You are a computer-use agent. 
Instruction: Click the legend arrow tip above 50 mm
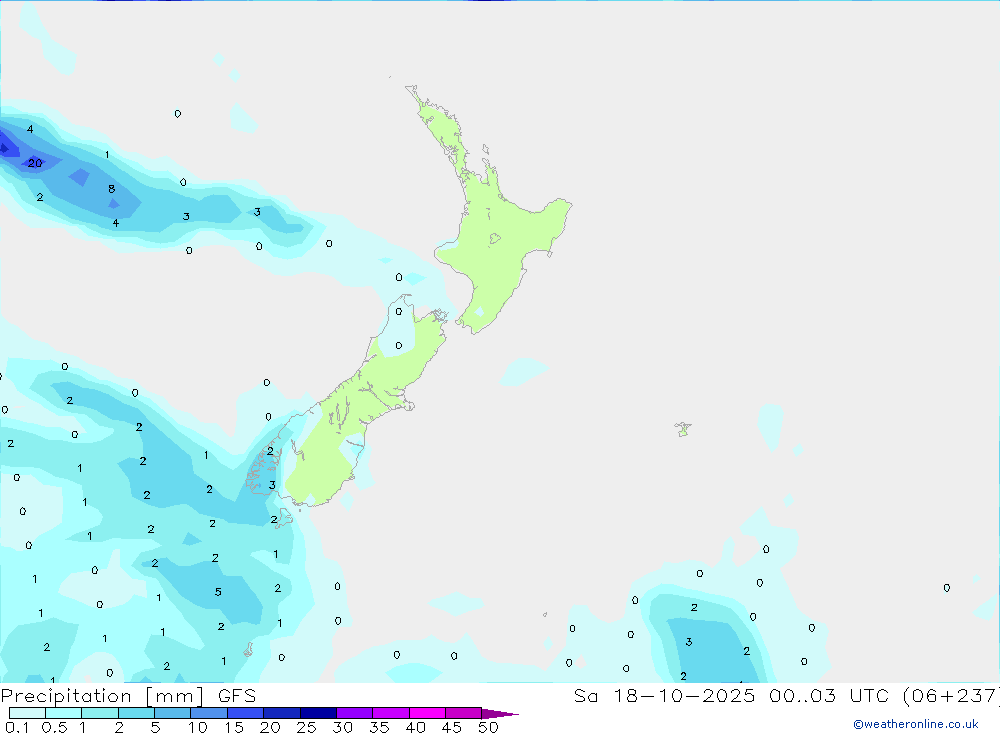click(499, 713)
